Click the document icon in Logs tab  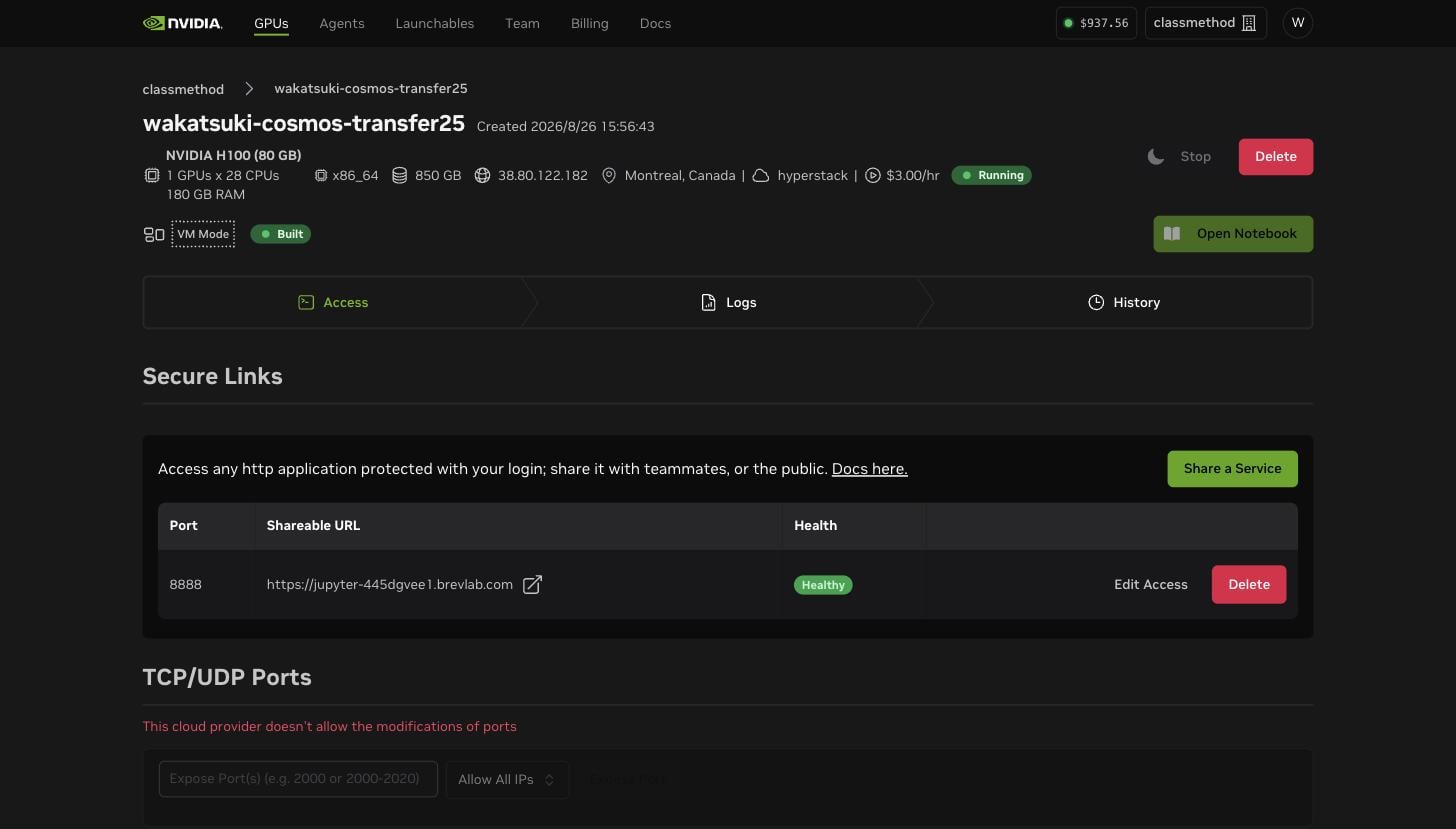(x=708, y=302)
